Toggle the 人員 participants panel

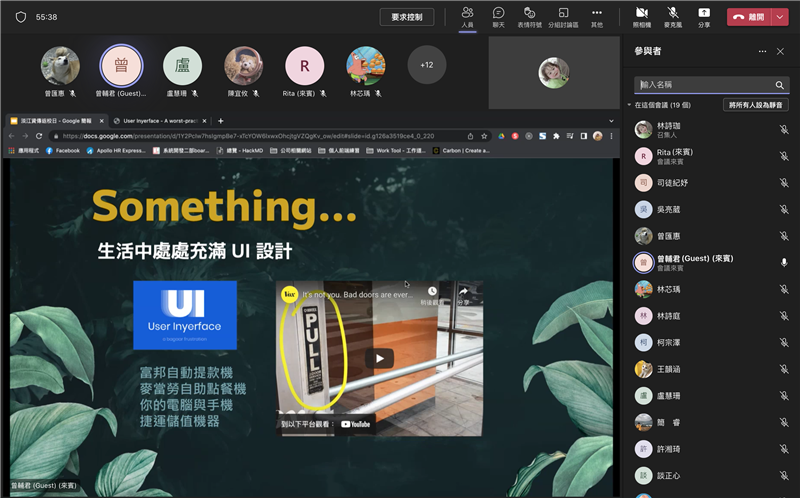click(x=467, y=16)
